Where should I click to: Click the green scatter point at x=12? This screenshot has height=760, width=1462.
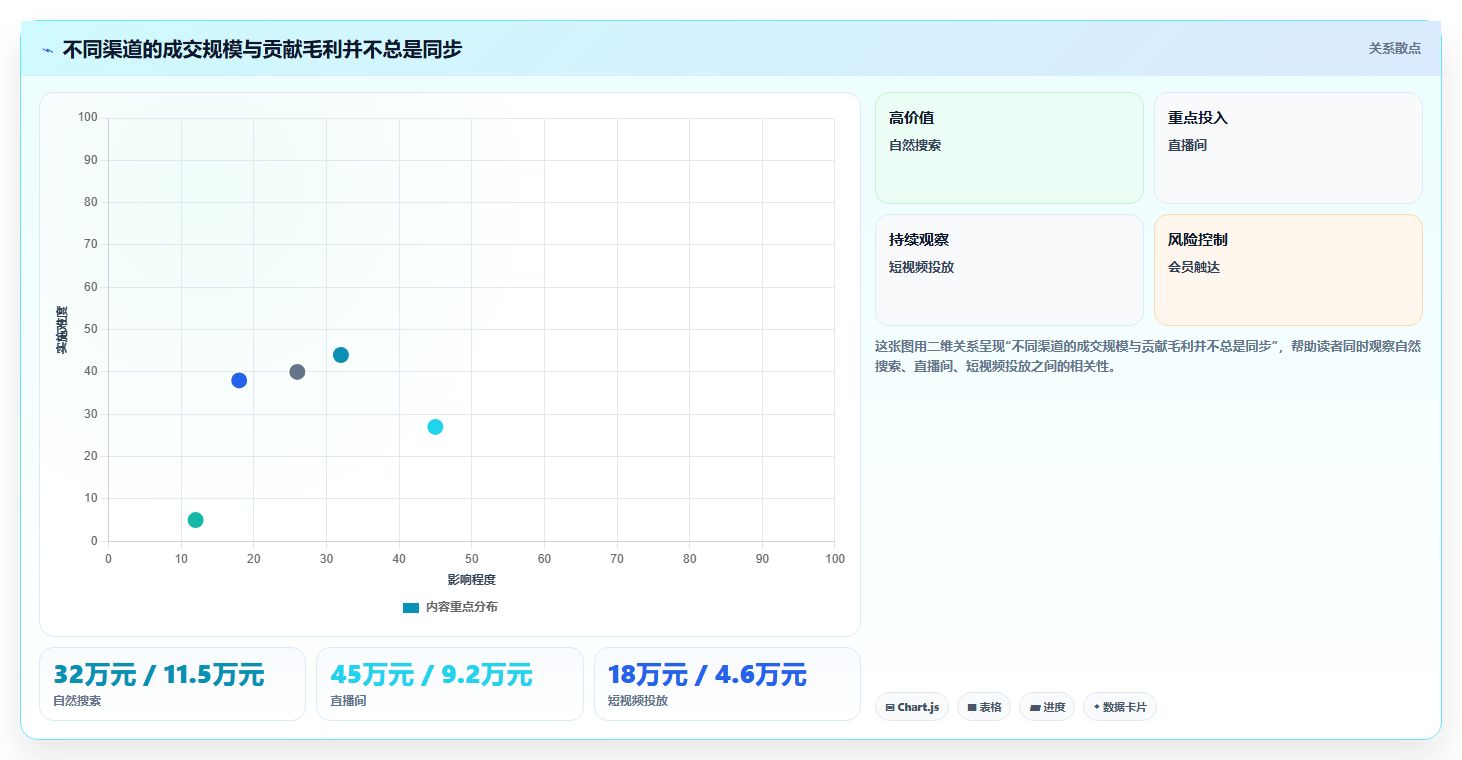click(196, 520)
